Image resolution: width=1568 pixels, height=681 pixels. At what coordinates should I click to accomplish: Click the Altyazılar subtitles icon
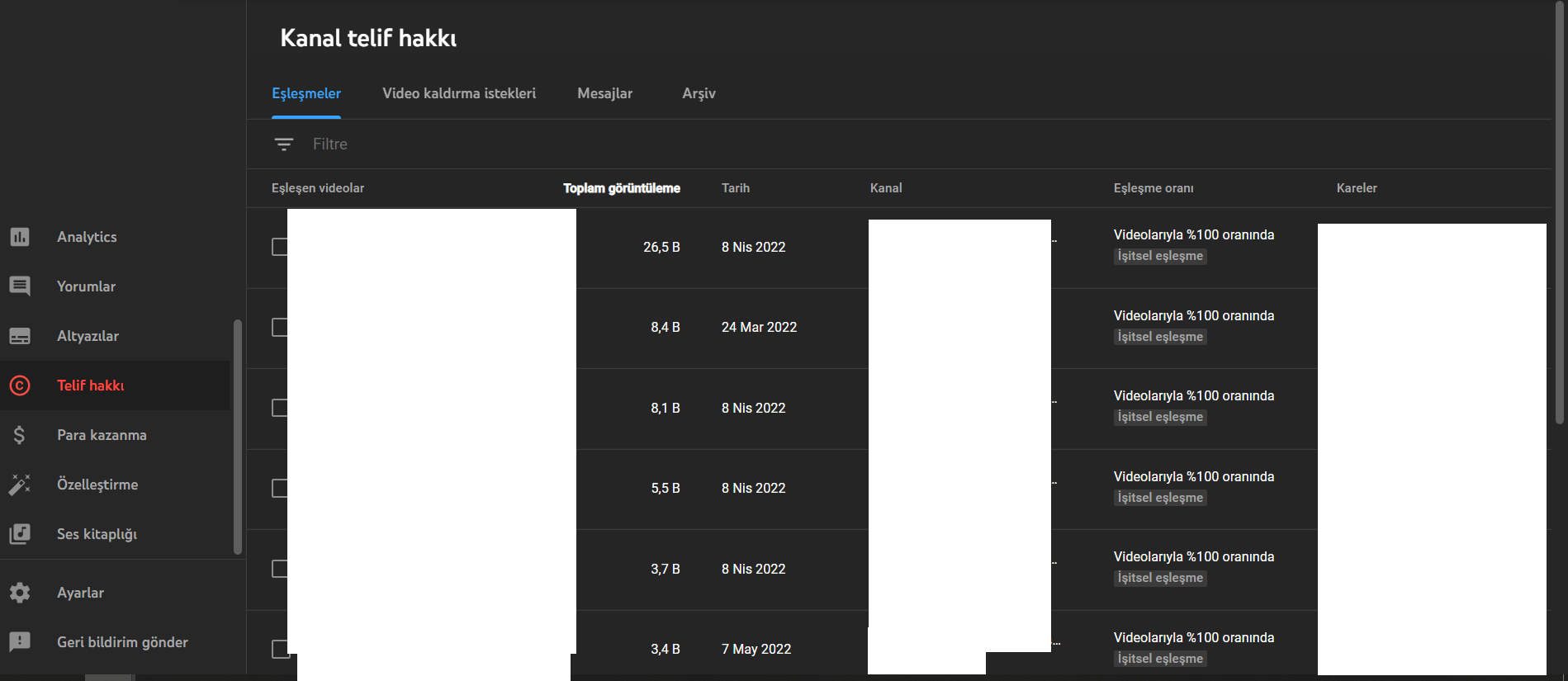pos(20,336)
